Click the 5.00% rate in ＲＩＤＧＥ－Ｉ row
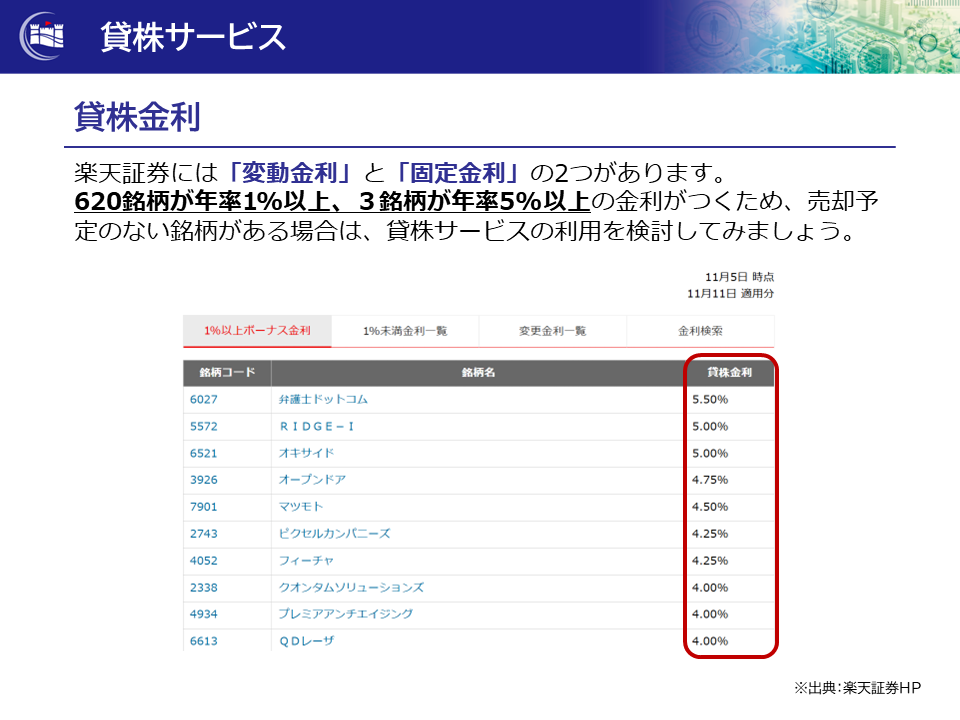 tap(710, 426)
